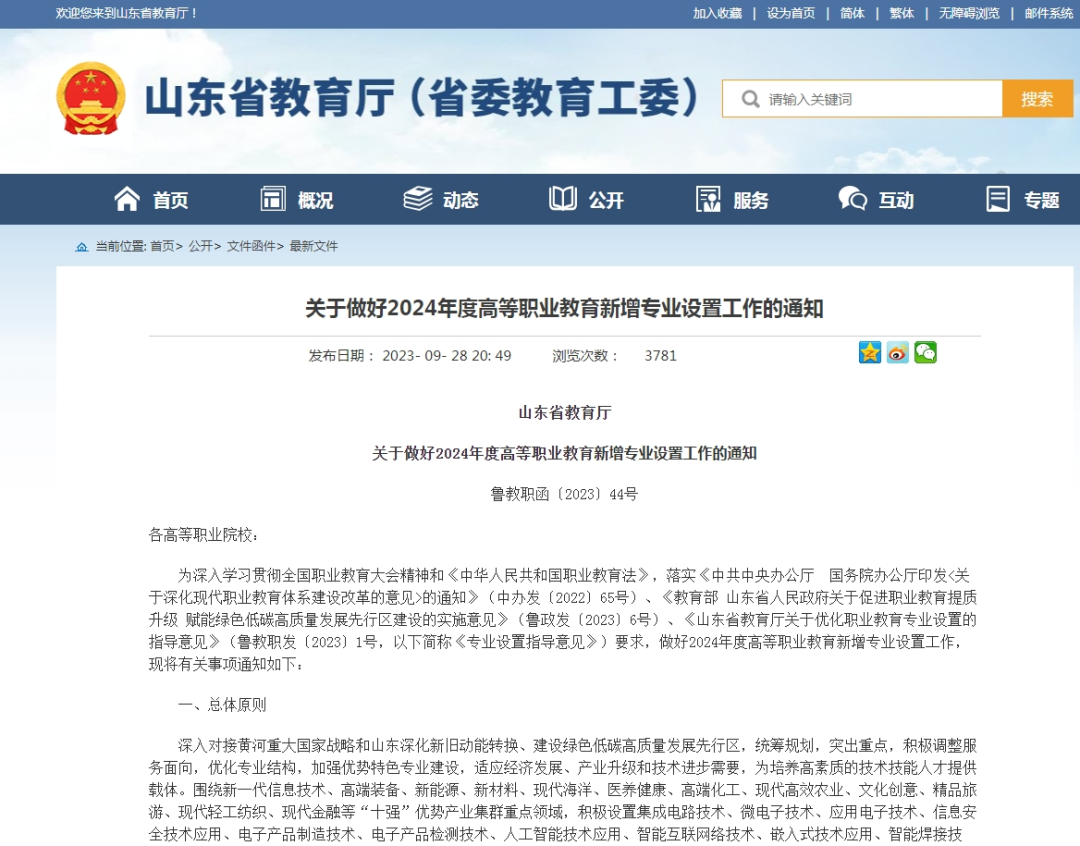Click the keyword search input field
The image size is (1080, 846).
pyautogui.click(x=878, y=99)
